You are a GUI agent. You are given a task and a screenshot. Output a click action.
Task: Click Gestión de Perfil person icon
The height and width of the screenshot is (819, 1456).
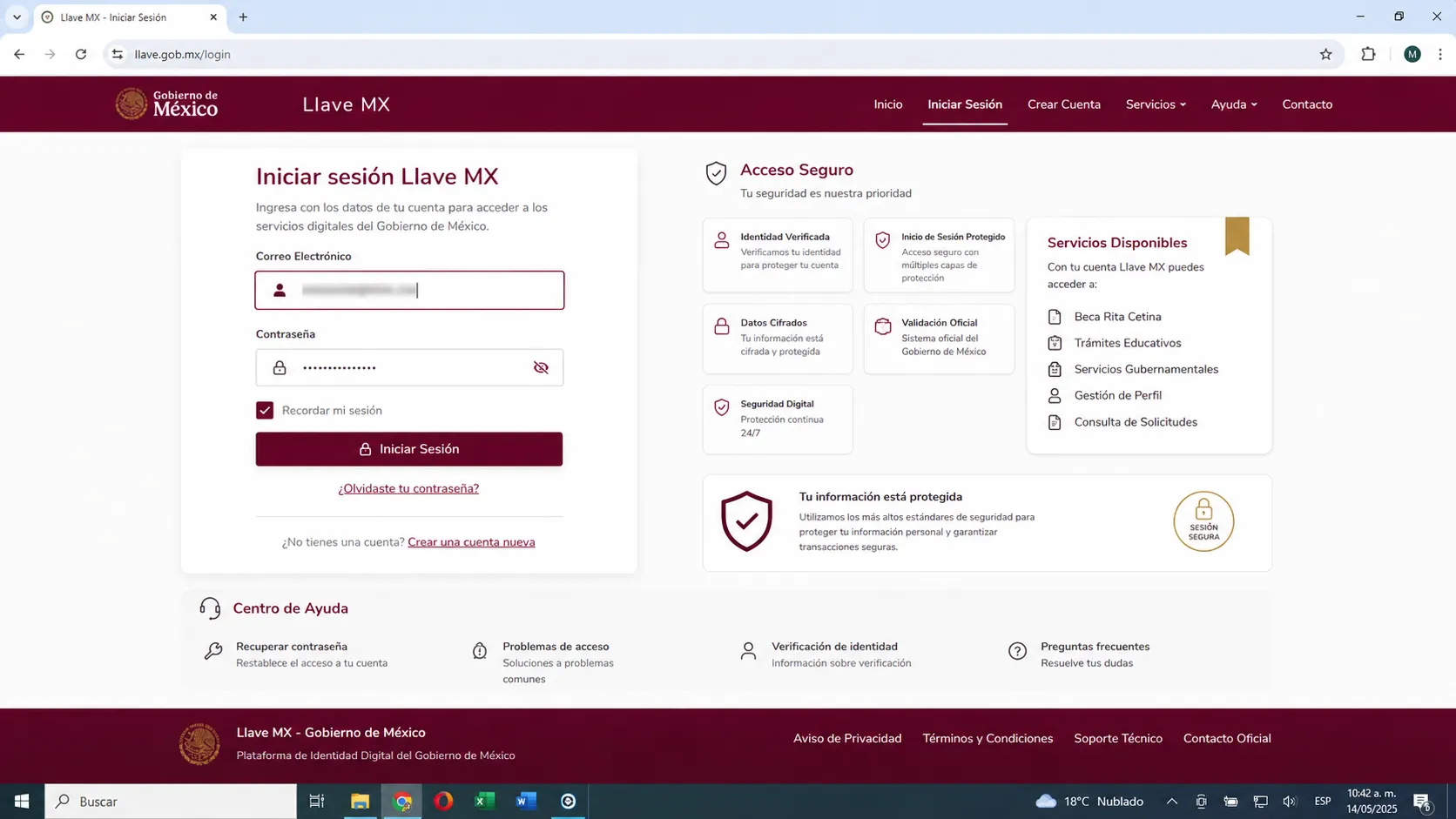click(x=1055, y=395)
